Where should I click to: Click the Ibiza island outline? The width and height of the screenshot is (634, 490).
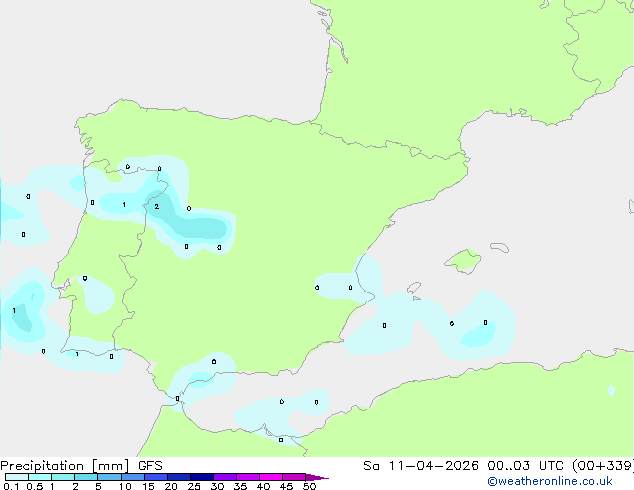coord(414,288)
